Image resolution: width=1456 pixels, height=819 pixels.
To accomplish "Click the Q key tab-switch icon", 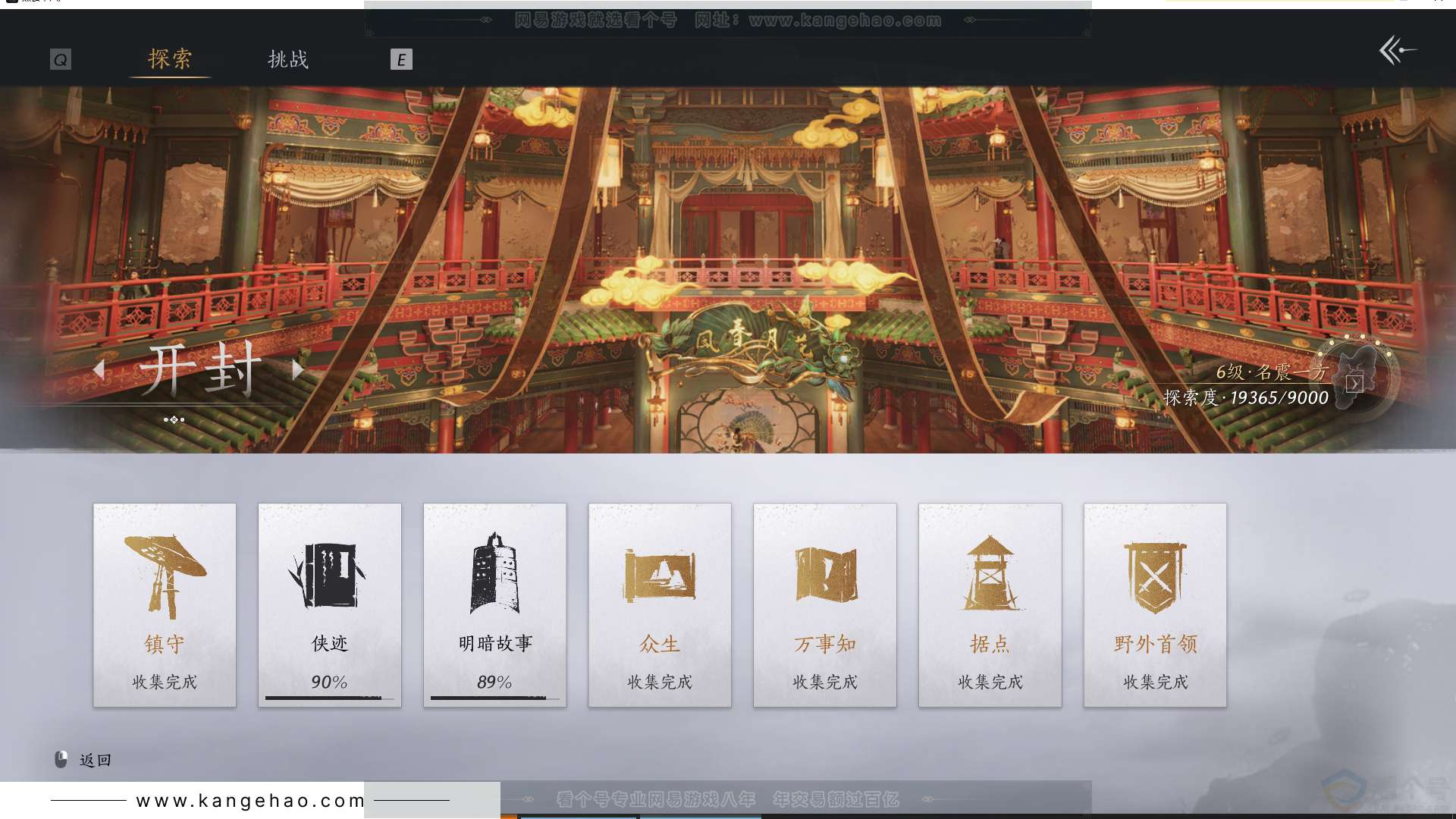I will pos(61,59).
